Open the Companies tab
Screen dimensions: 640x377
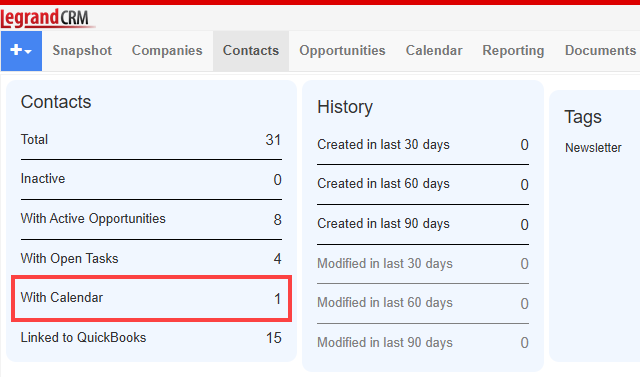tap(167, 51)
